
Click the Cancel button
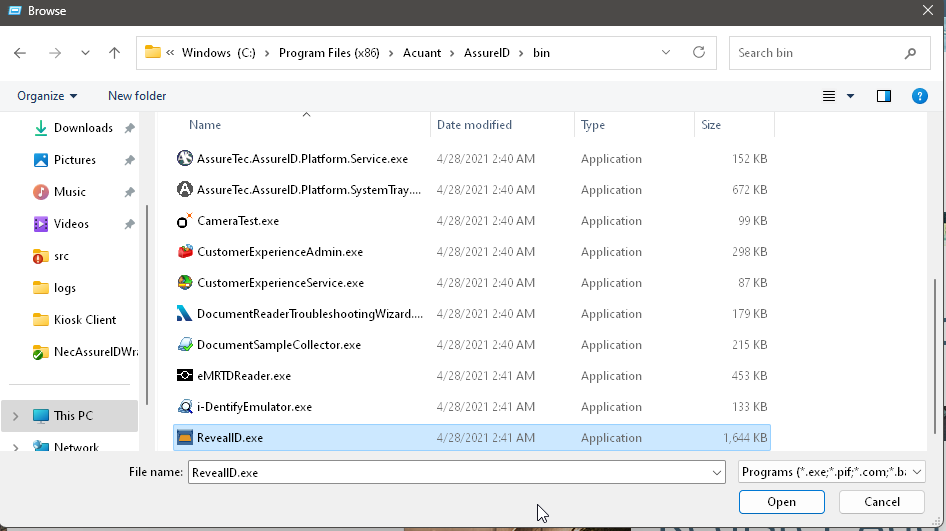click(882, 502)
